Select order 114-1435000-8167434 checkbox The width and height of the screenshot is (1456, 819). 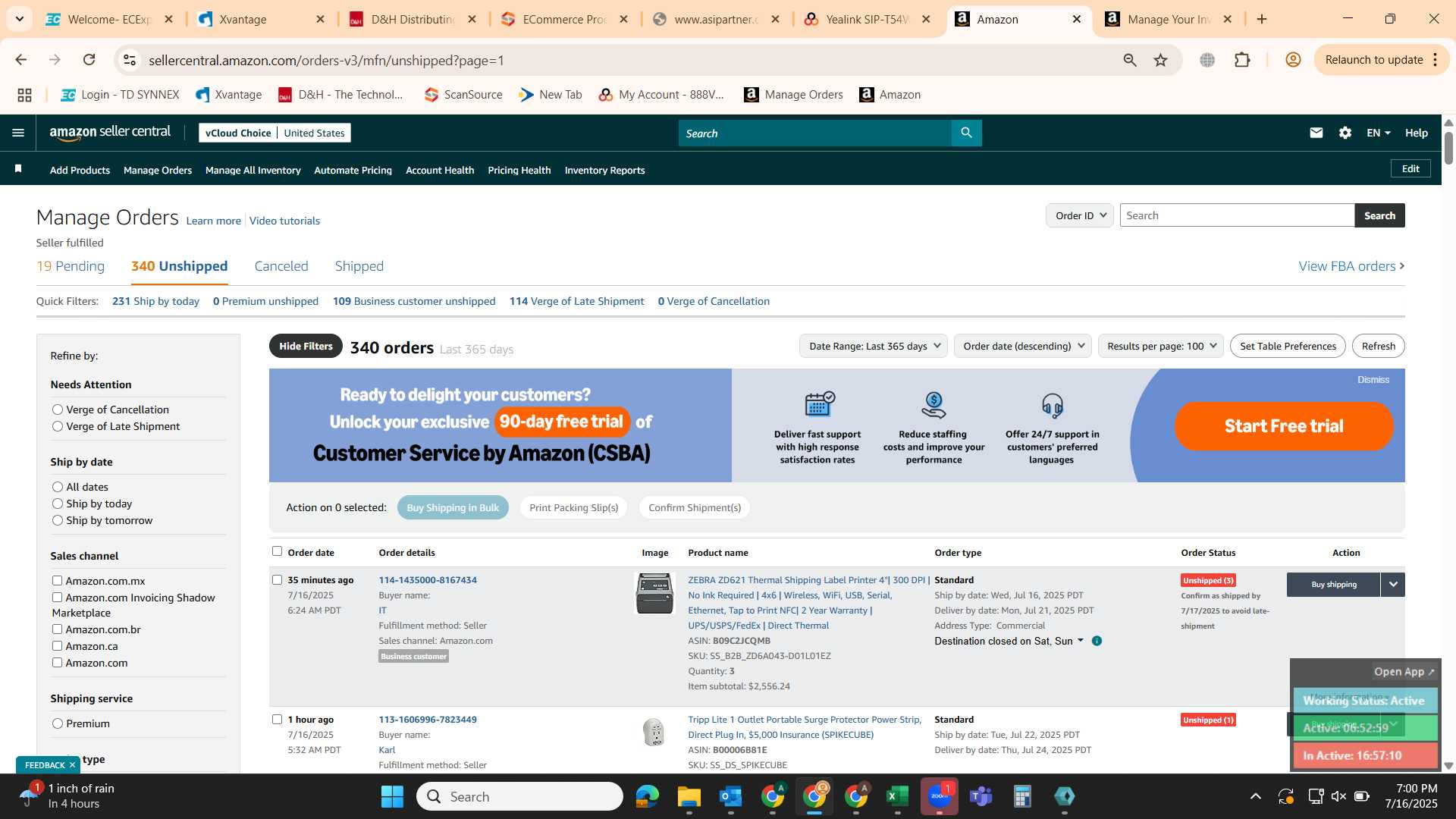pos(277,579)
